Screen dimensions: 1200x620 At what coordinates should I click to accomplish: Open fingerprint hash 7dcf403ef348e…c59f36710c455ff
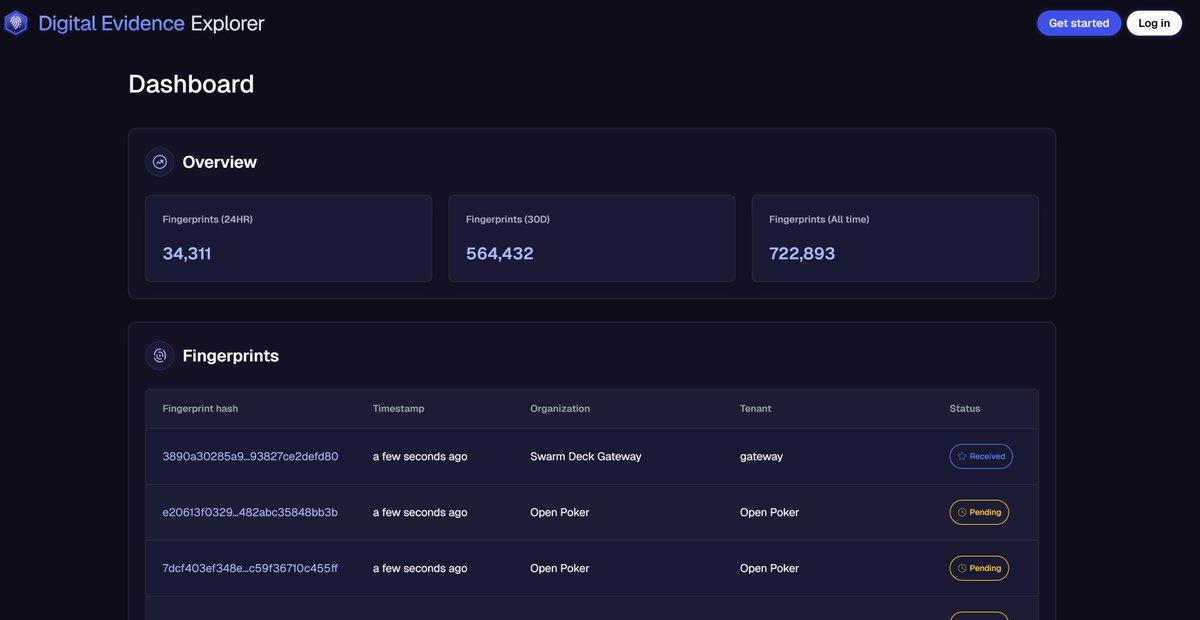tap(250, 568)
